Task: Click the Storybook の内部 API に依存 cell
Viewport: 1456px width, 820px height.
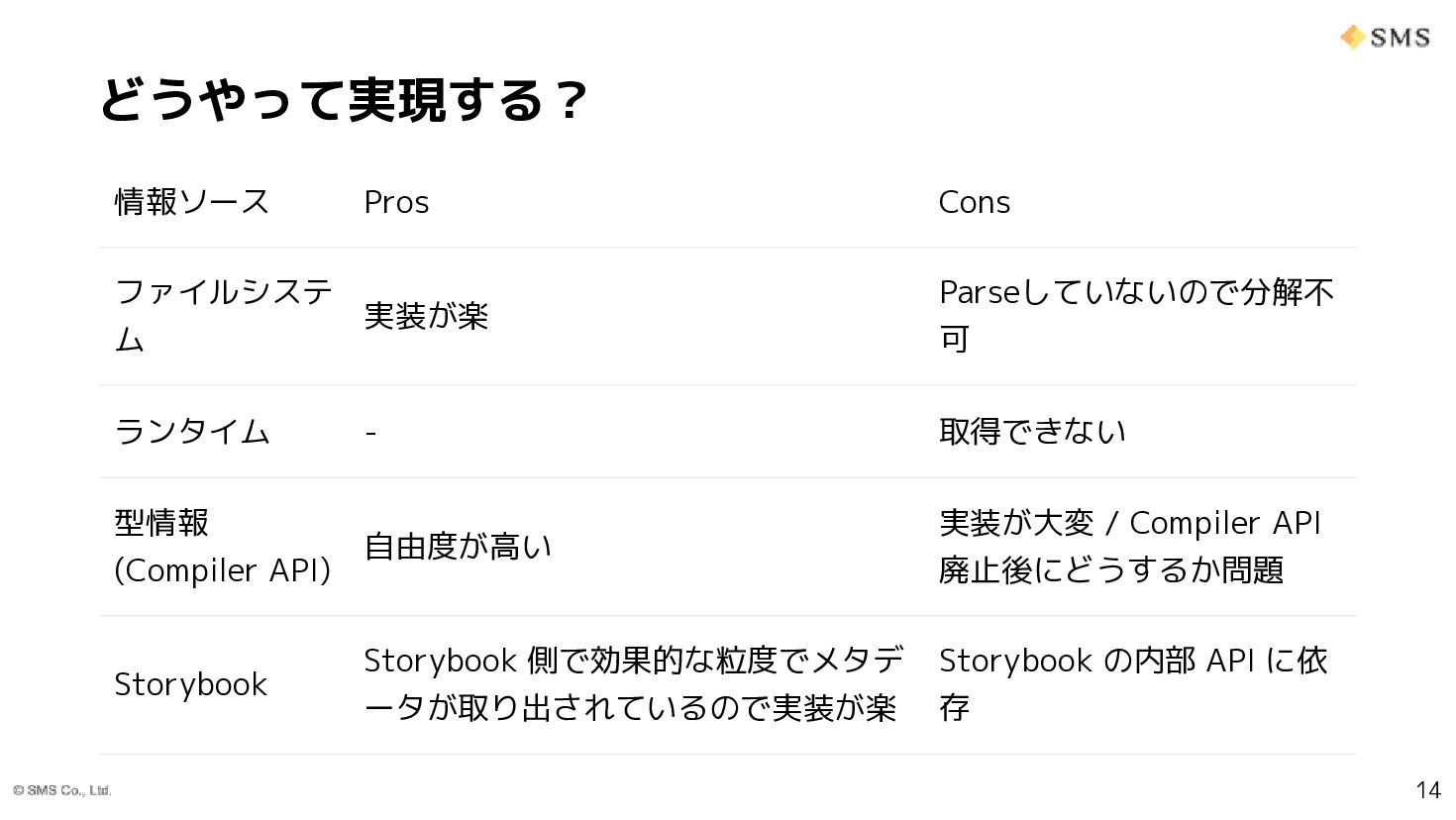Action: pos(1132,683)
